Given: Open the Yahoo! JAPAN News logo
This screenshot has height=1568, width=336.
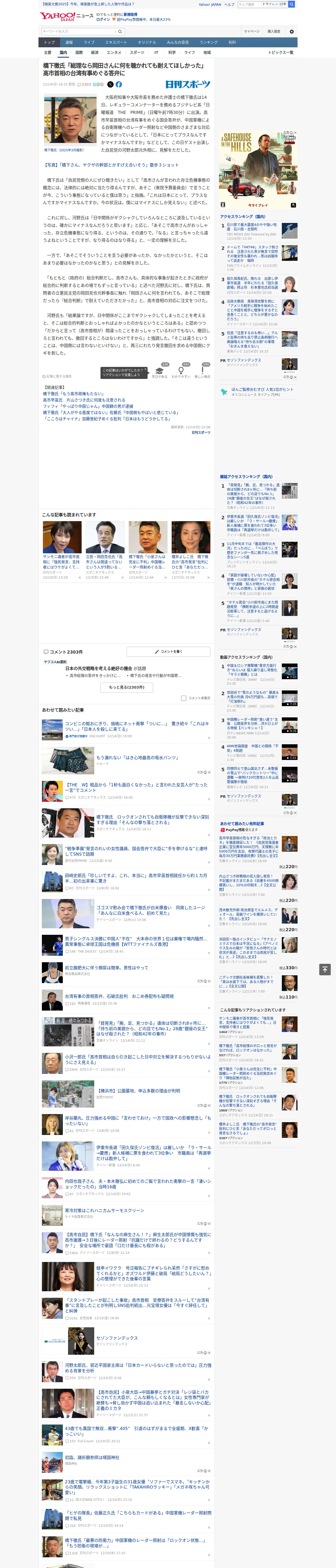Looking at the screenshot, I should 66,16.
